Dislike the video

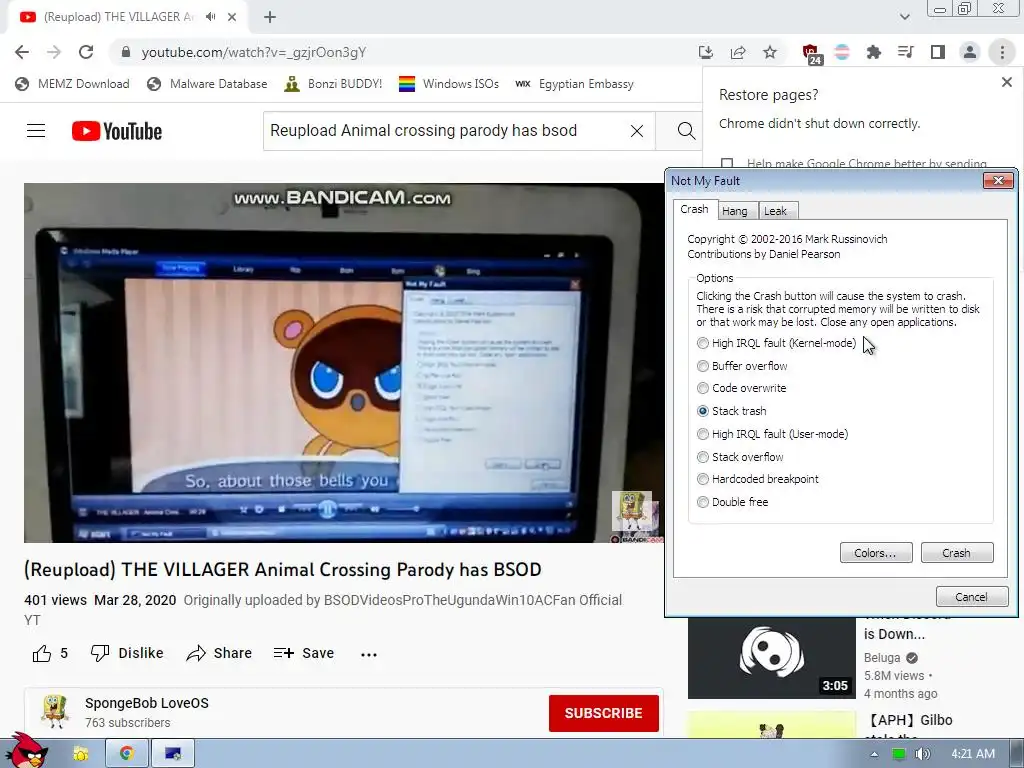click(x=127, y=653)
